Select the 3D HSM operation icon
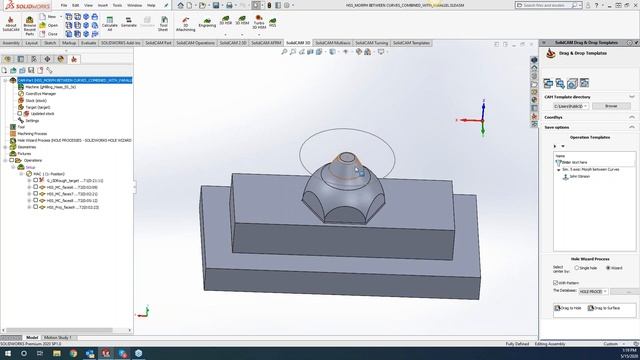This screenshot has height=360, width=640. (242, 21)
